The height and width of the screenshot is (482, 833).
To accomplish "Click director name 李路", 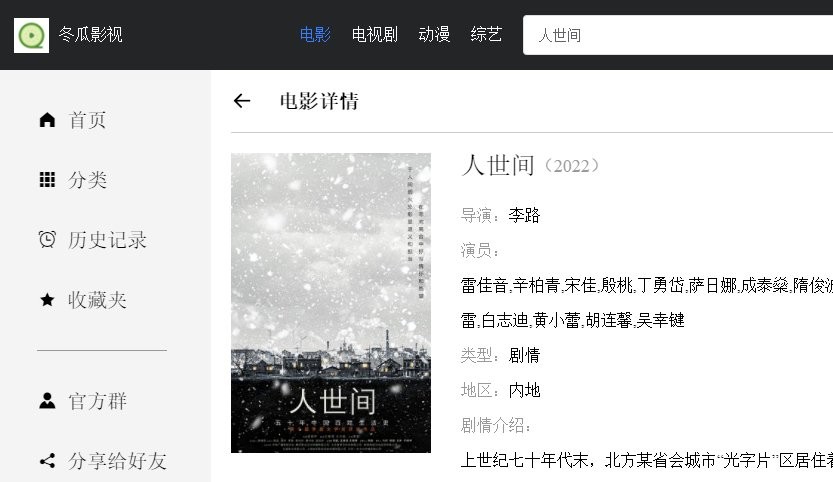I will tap(524, 215).
